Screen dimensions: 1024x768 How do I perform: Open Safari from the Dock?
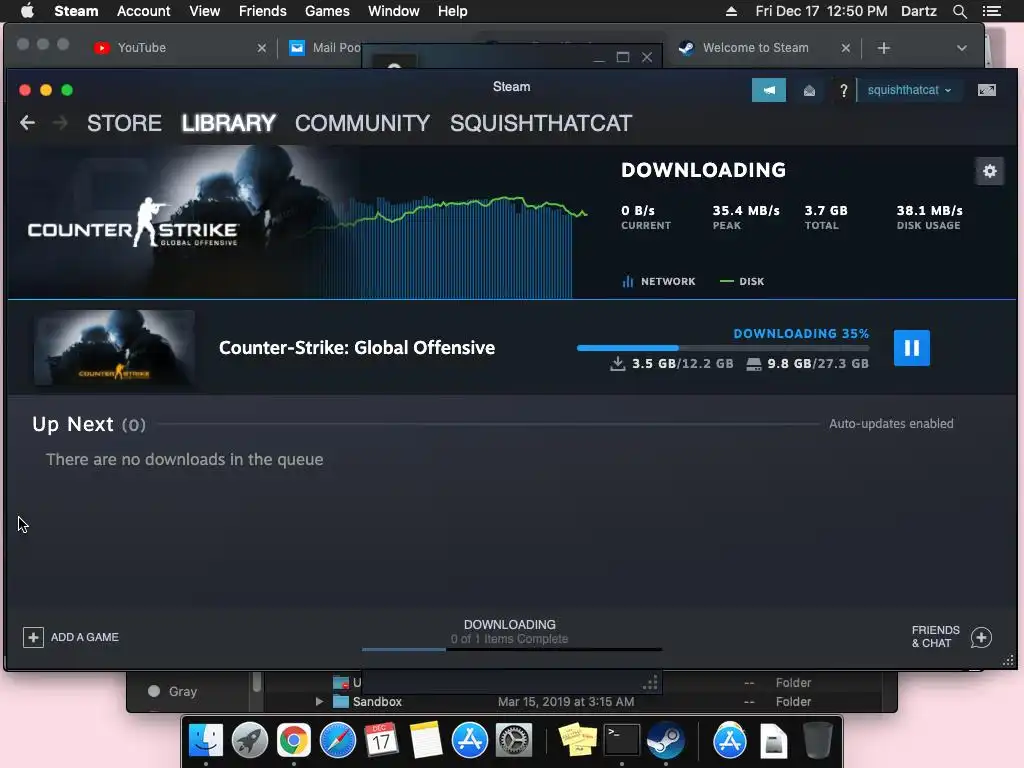(x=338, y=740)
